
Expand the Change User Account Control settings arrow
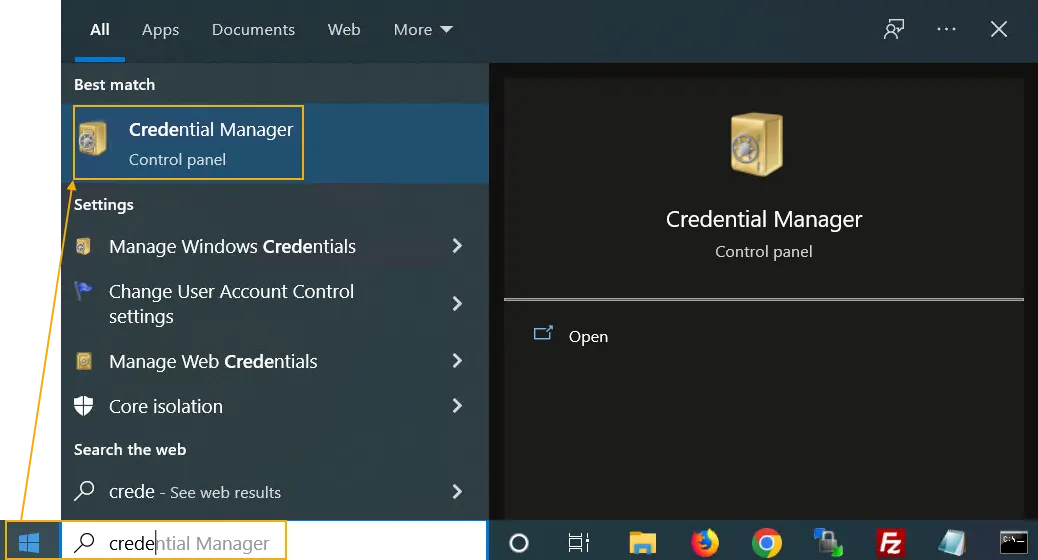tap(457, 304)
